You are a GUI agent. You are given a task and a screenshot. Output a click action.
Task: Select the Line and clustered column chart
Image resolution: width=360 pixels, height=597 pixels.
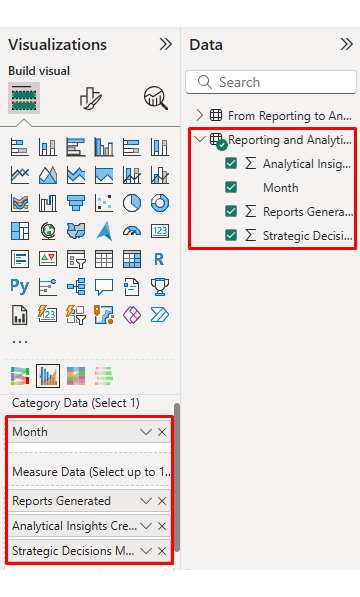tap(160, 175)
